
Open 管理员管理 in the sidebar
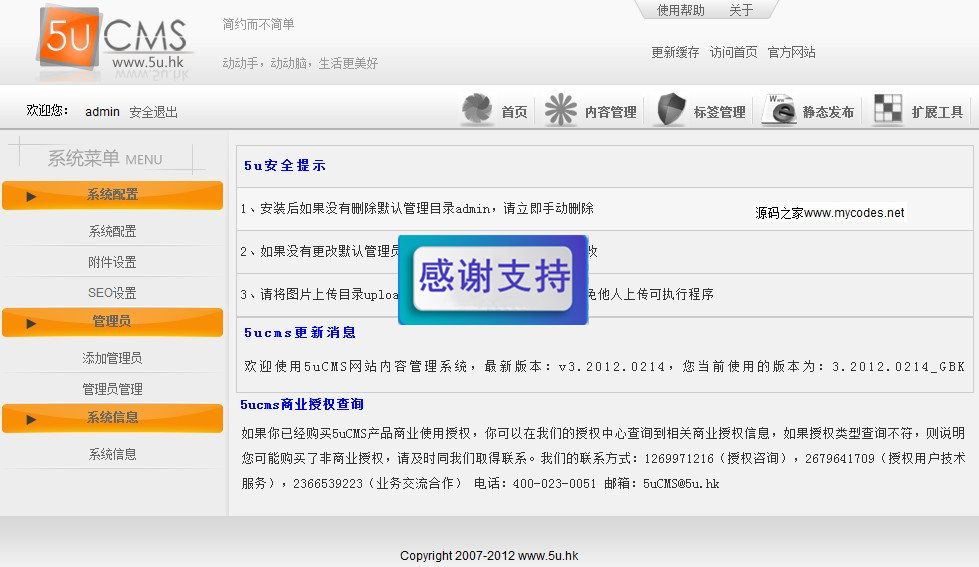click(x=112, y=389)
